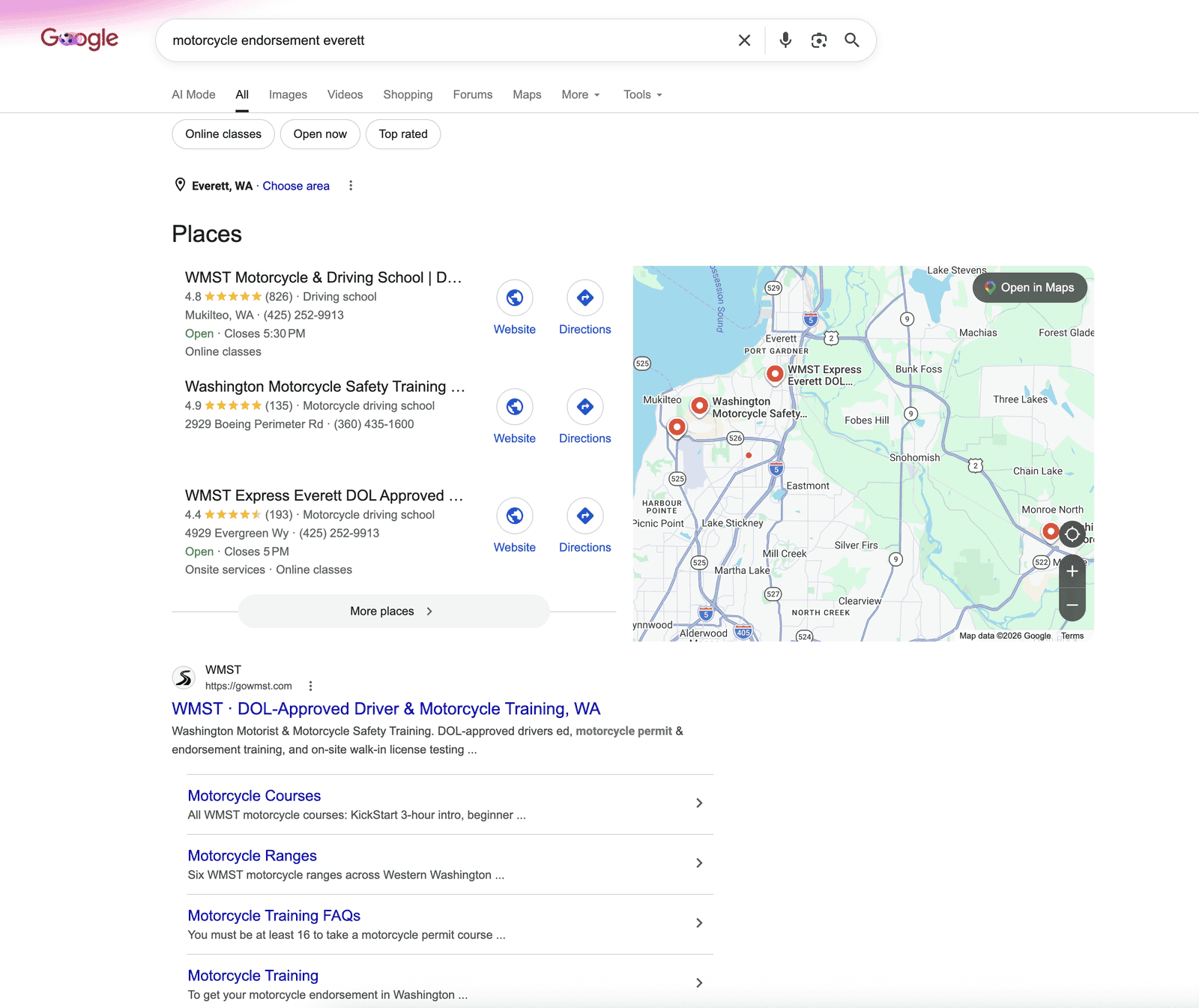
Task: Toggle the Online classes filter chip
Action: point(223,134)
